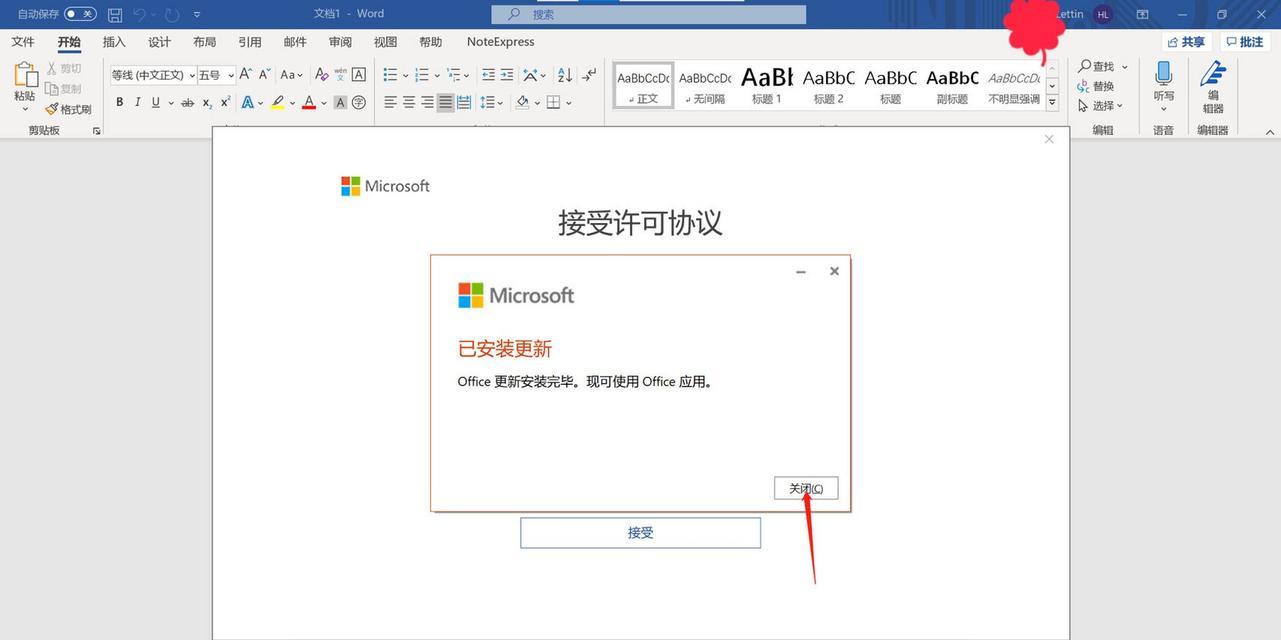Image resolution: width=1281 pixels, height=640 pixels.
Task: Toggle Justify alignment
Action: pyautogui.click(x=446, y=102)
